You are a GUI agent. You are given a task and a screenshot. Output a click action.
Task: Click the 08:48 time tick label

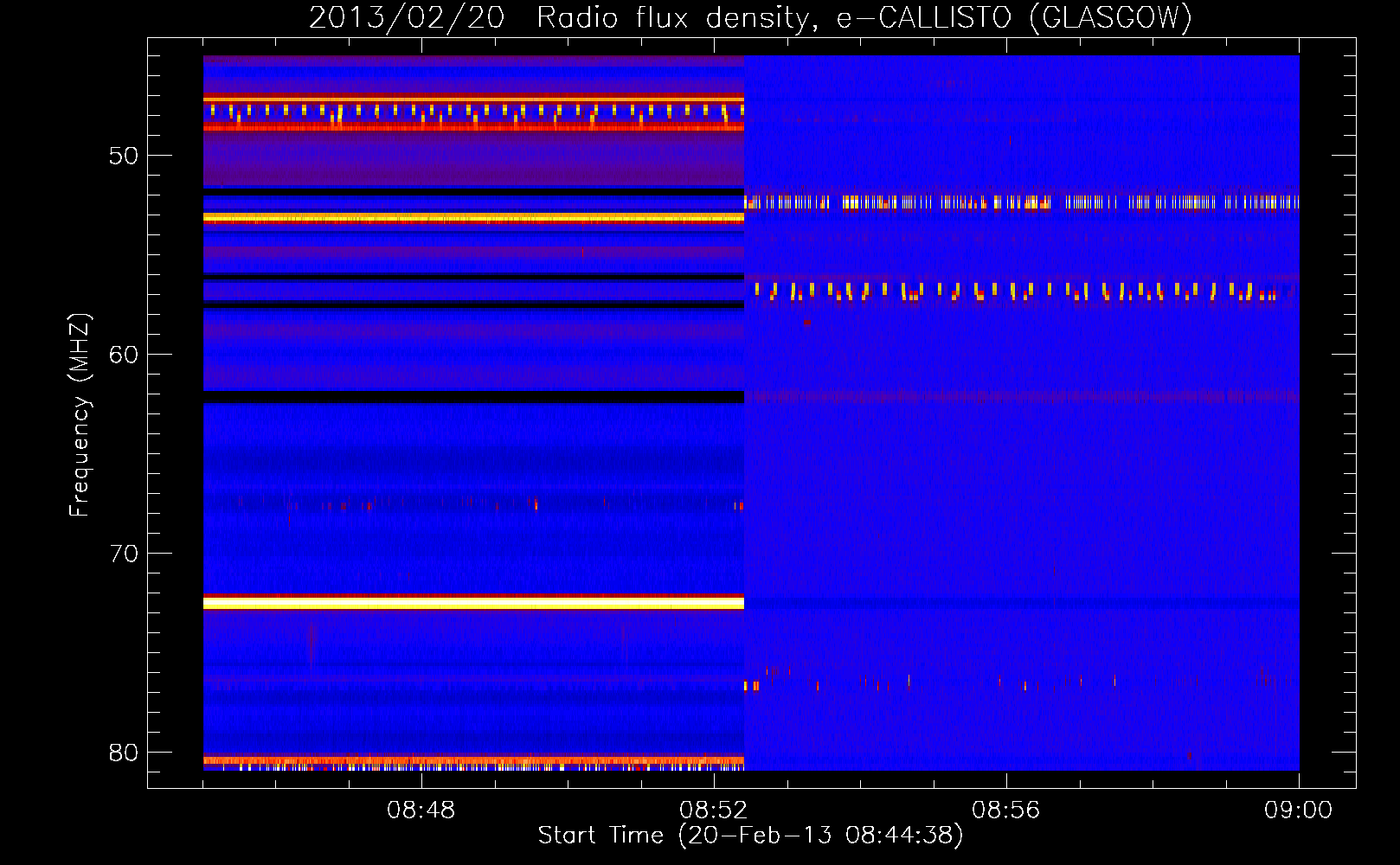pos(421,811)
